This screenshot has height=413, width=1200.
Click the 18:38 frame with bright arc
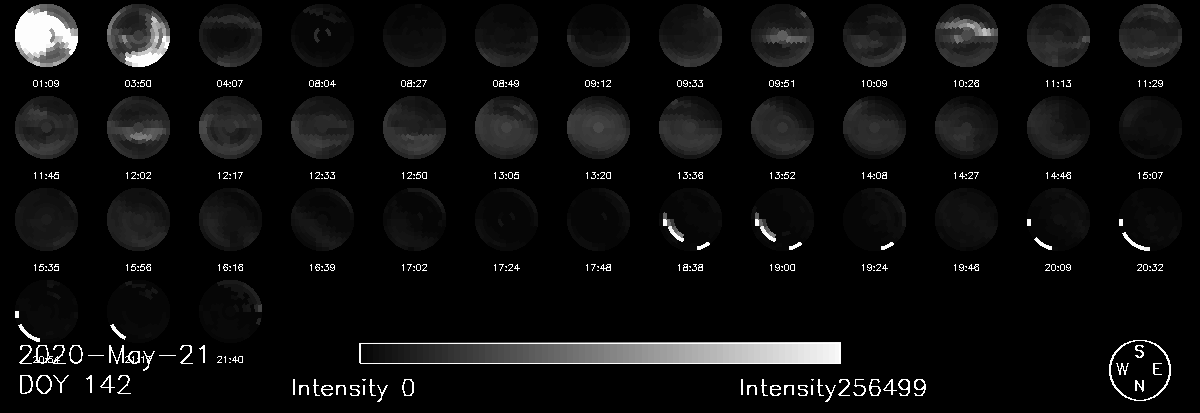pyautogui.click(x=690, y=221)
